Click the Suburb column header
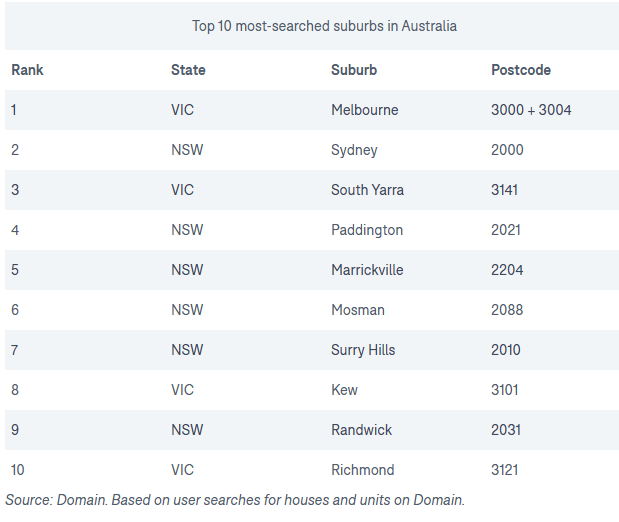Screen dimensions: 619x522 point(354,70)
